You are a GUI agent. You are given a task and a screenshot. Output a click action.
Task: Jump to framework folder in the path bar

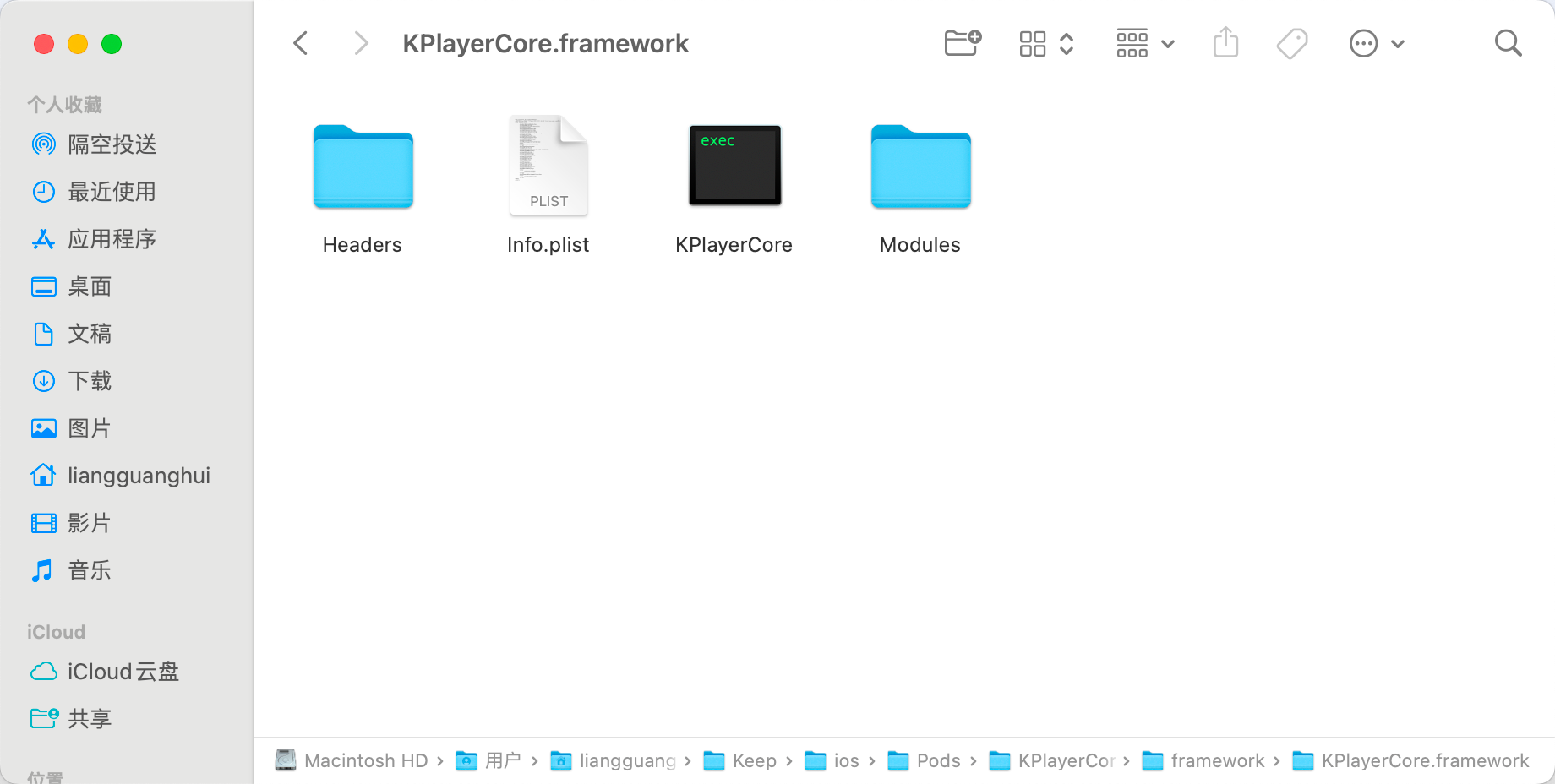click(x=1203, y=761)
